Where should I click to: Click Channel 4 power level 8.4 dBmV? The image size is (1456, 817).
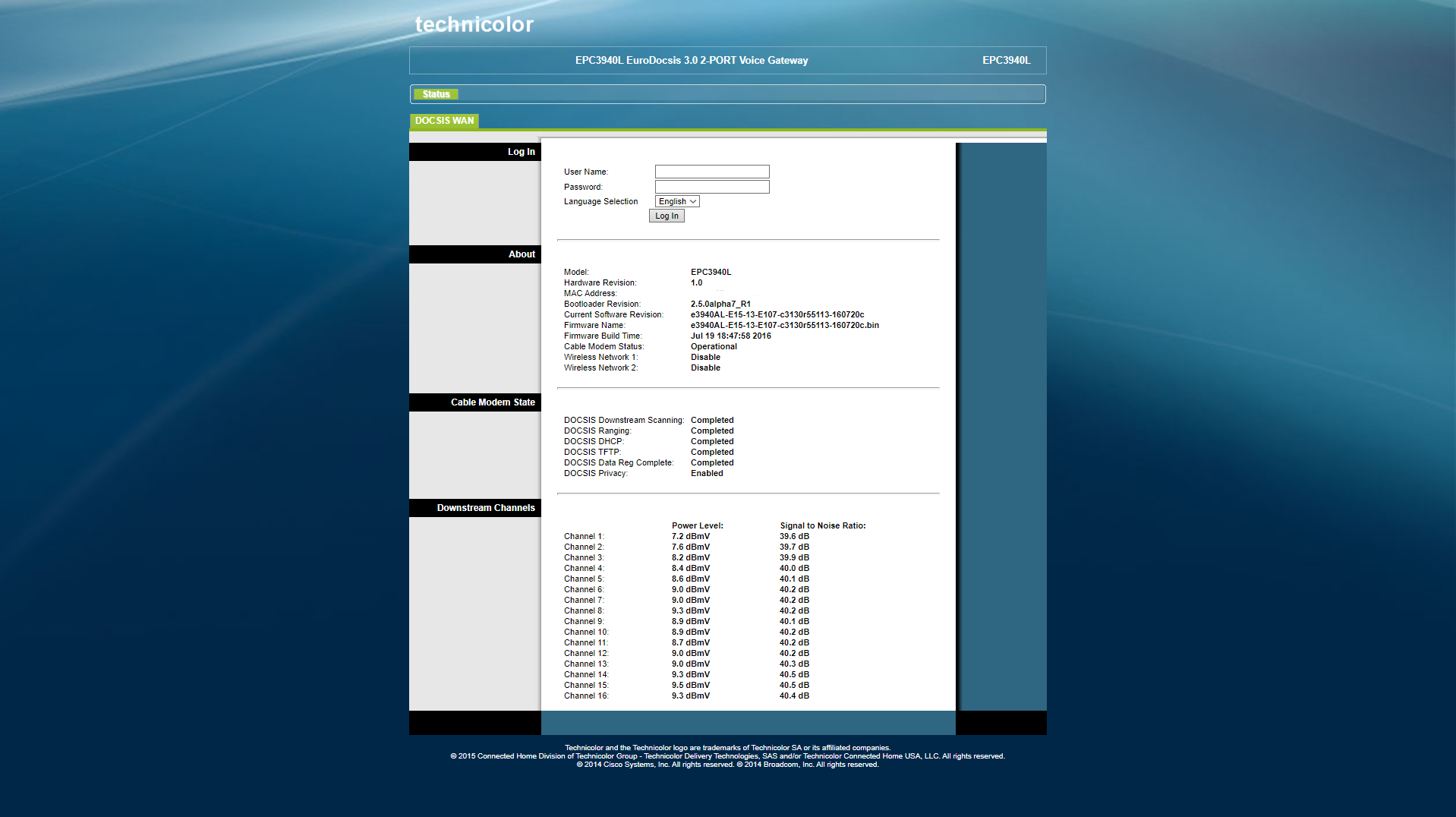click(x=691, y=568)
